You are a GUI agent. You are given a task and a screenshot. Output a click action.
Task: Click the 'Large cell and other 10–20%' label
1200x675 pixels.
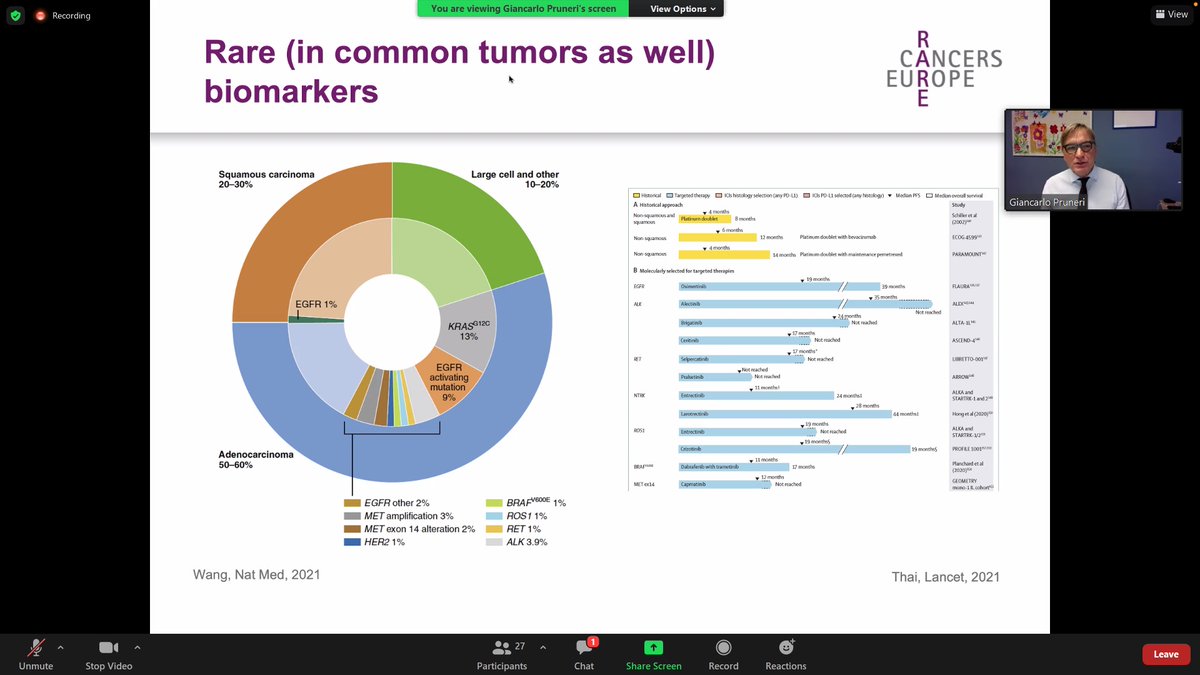point(515,180)
